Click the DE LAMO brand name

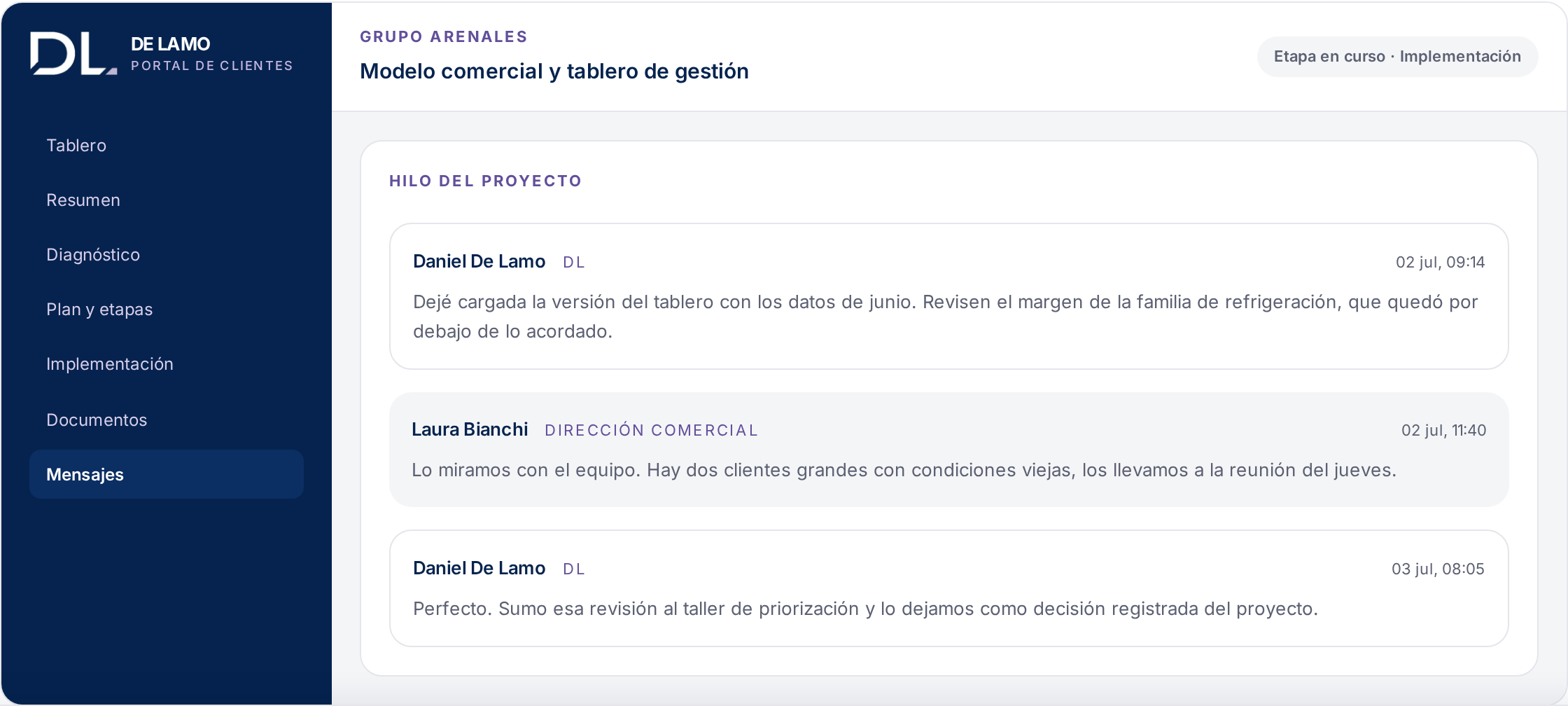[x=170, y=44]
